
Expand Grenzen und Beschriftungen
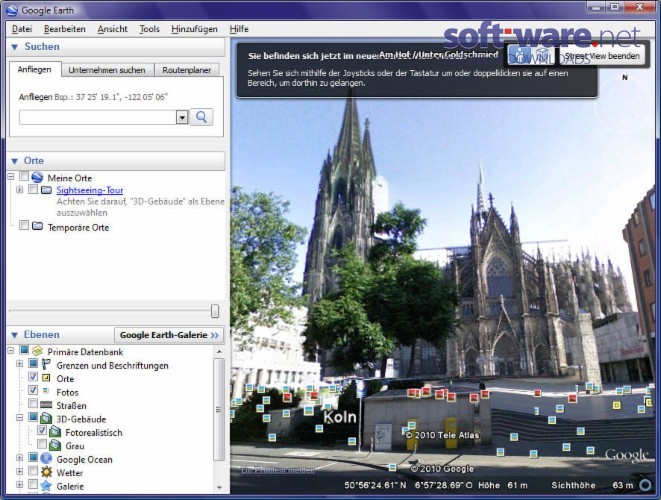click(19, 363)
